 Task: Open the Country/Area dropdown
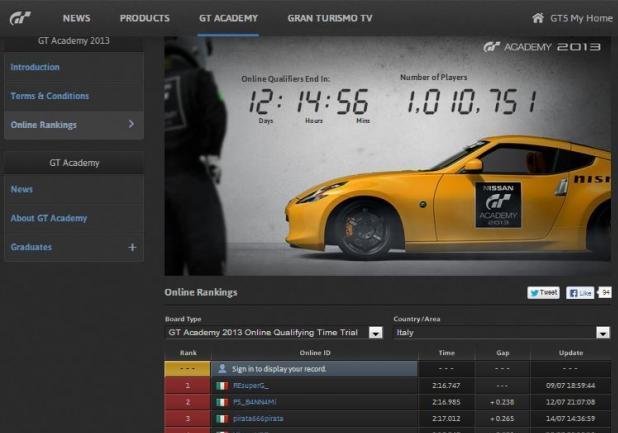pos(602,332)
